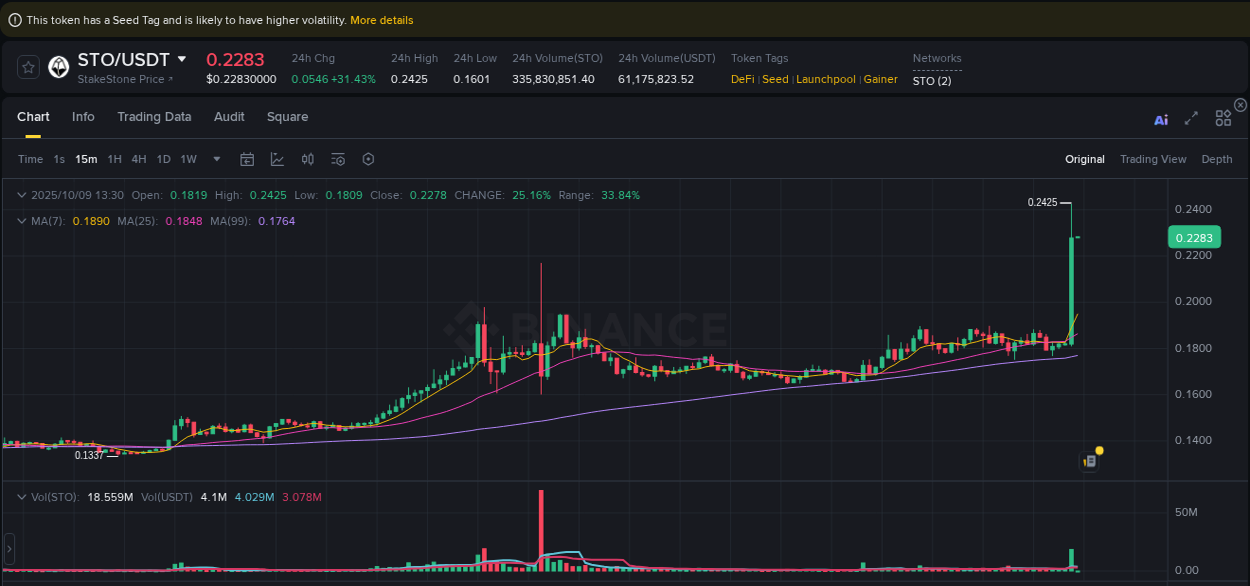Open the Square tab
1250x586 pixels.
(287, 117)
